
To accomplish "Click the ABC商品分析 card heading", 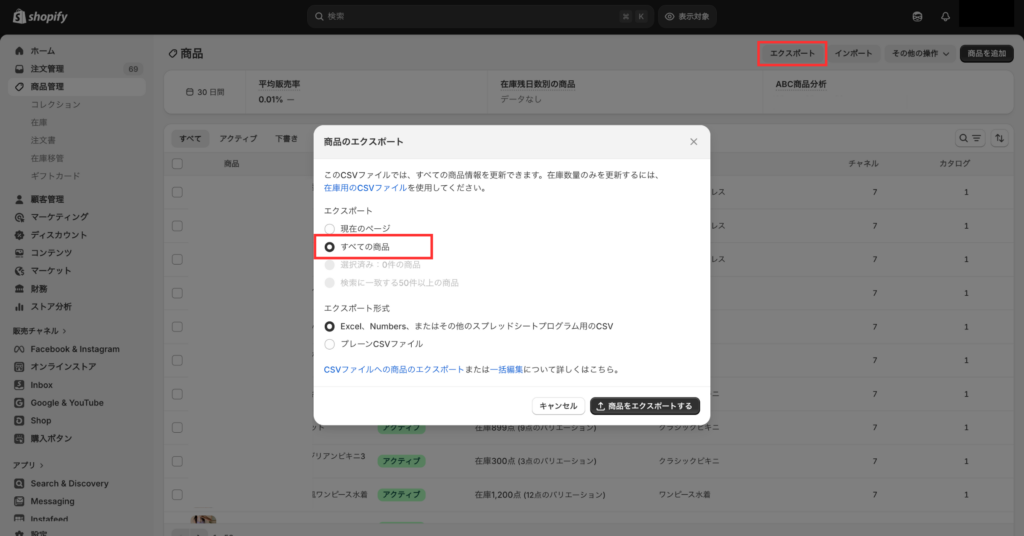I will pyautogui.click(x=801, y=84).
